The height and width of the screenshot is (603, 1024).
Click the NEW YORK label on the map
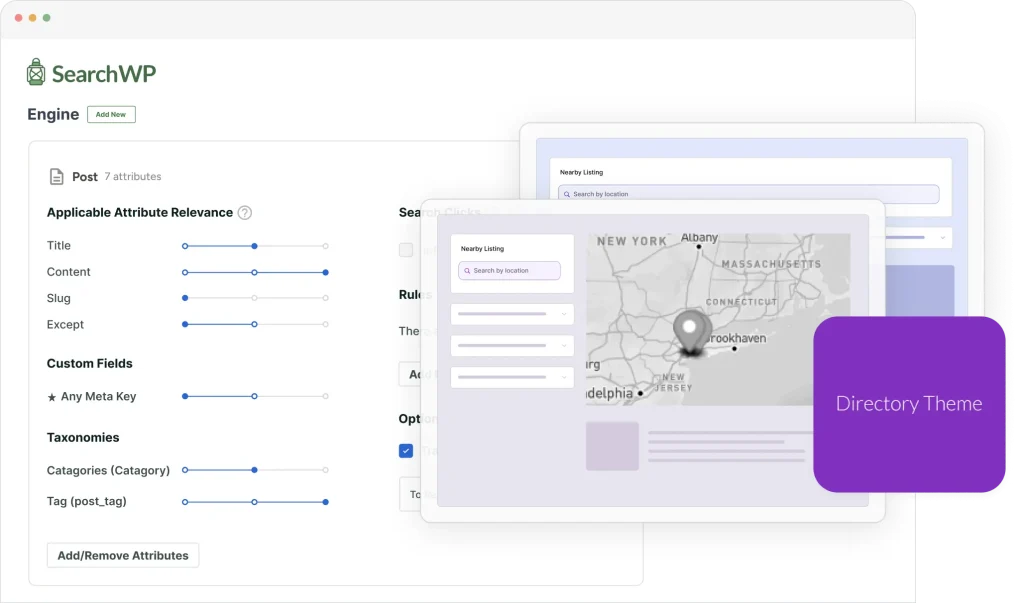click(632, 241)
